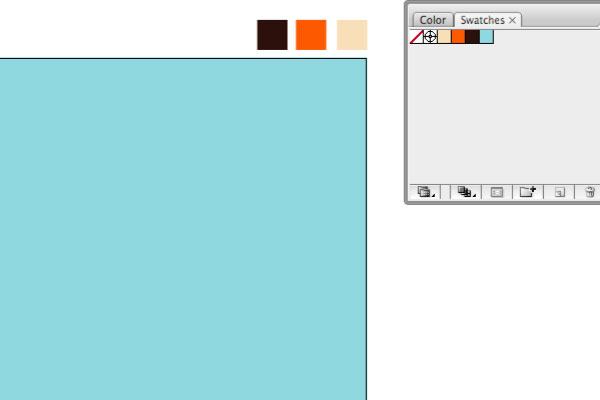The height and width of the screenshot is (400, 600).
Task: Select the Registration crosshair swatch
Action: (430, 37)
